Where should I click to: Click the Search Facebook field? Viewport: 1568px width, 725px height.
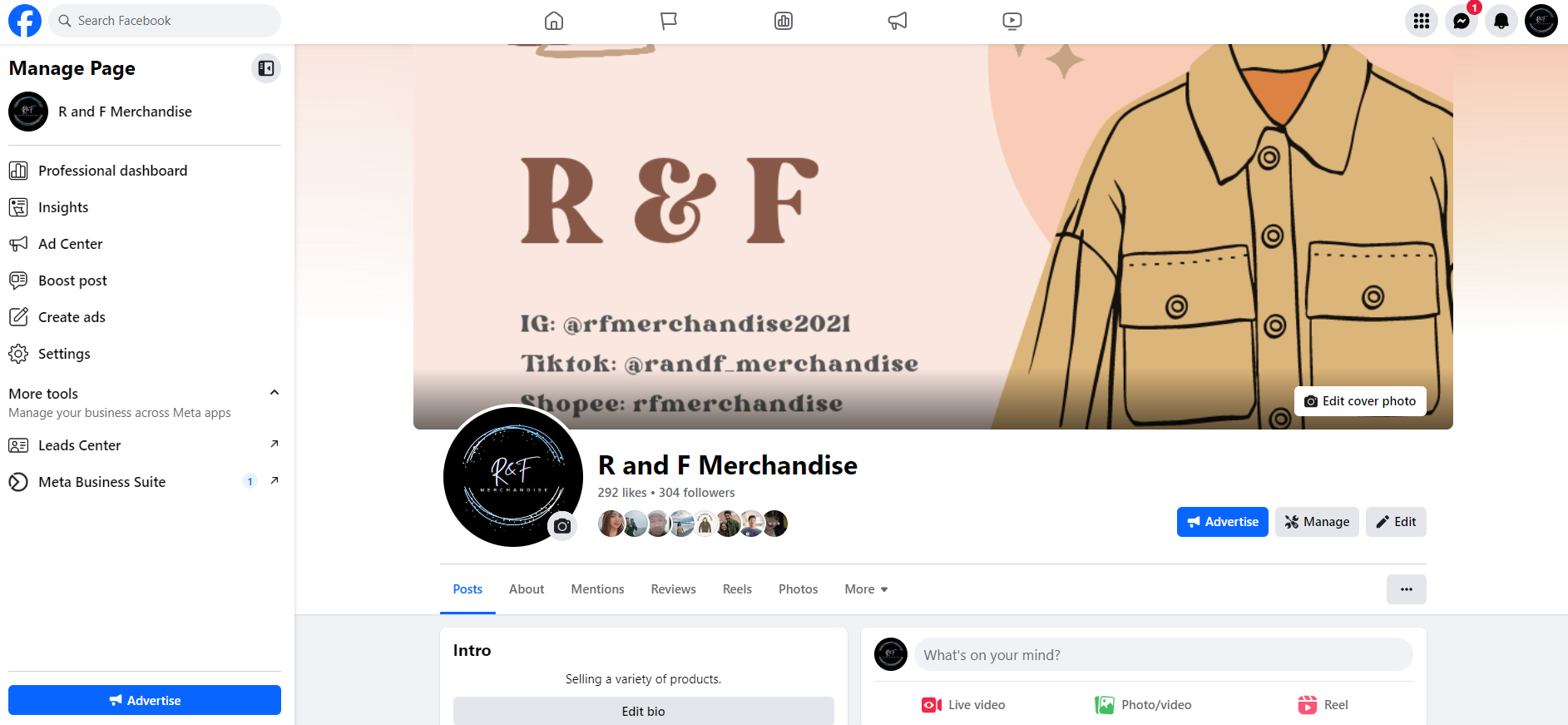pos(165,21)
